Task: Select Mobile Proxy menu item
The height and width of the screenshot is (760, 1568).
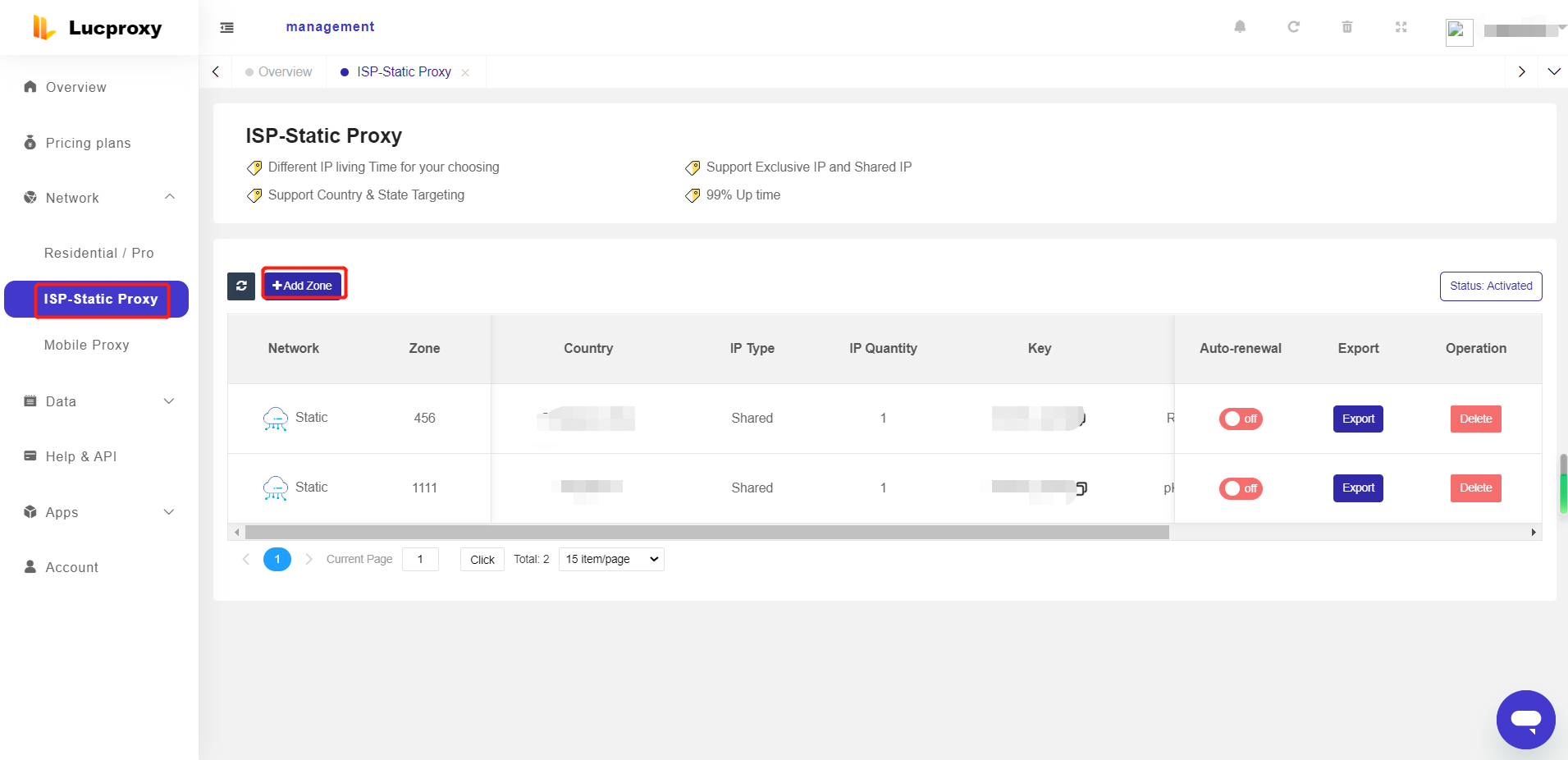Action: [x=86, y=345]
